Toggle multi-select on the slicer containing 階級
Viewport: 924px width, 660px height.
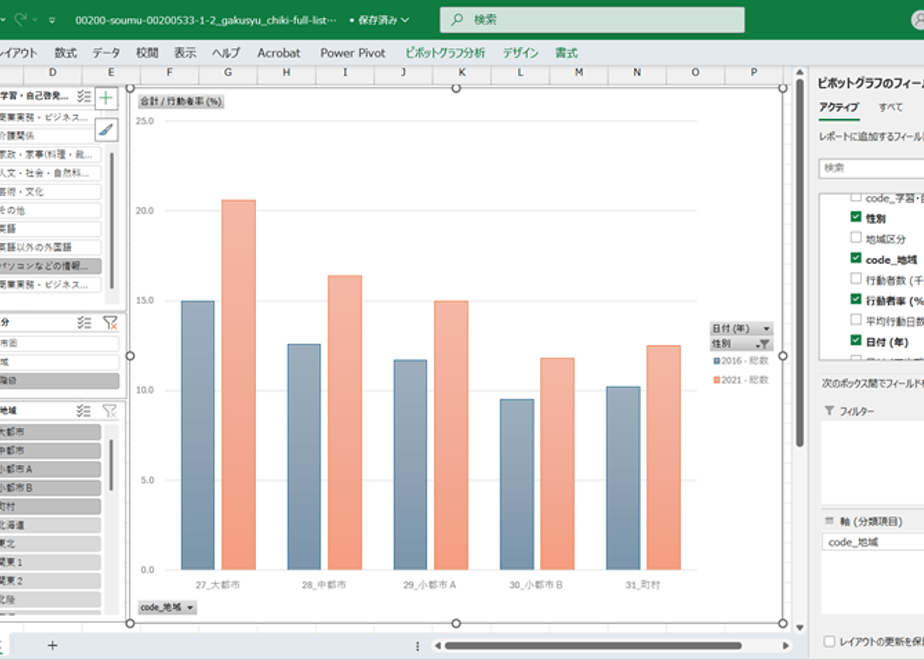point(84,322)
